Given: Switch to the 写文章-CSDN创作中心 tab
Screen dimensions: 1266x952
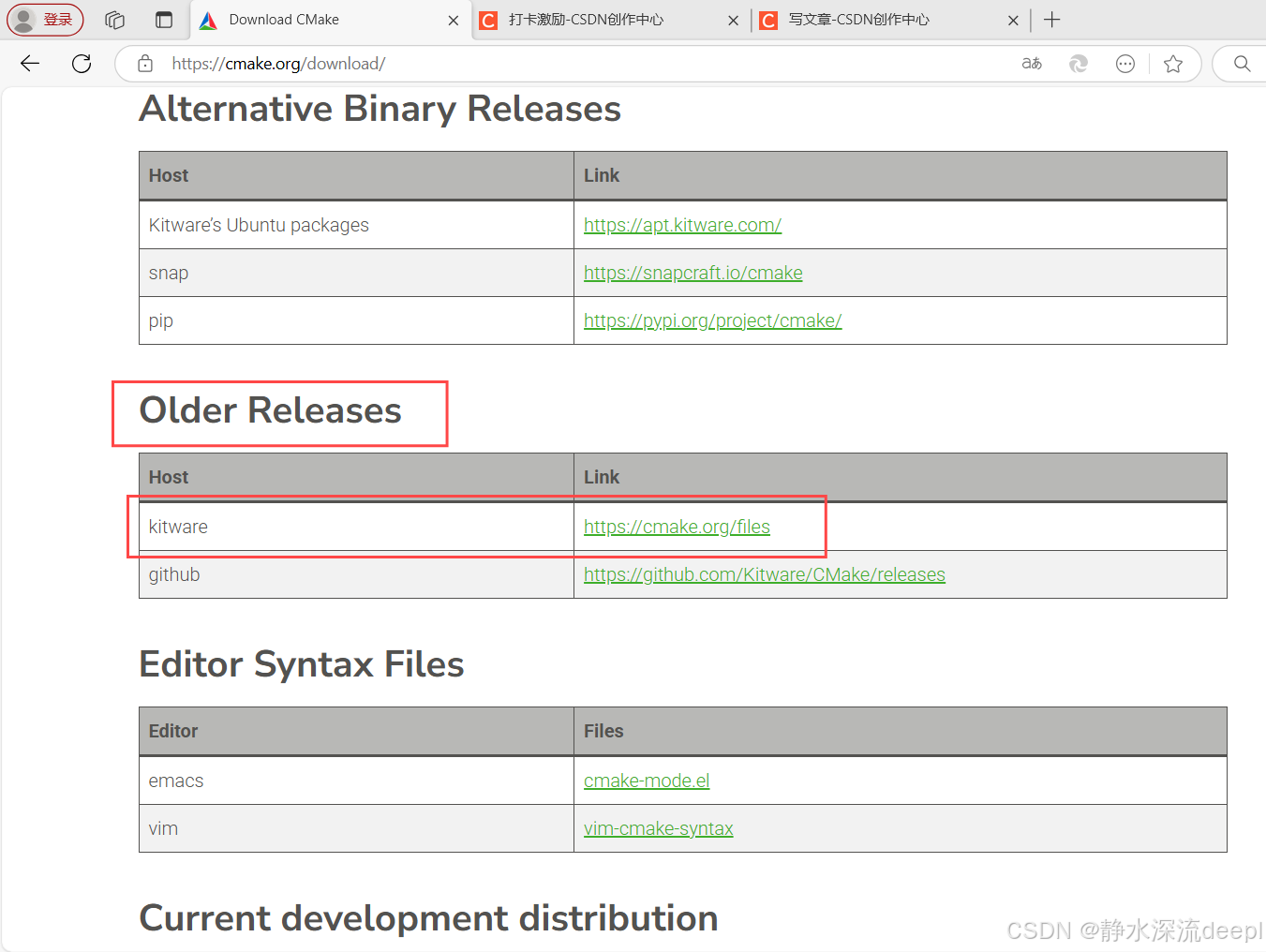Looking at the screenshot, I should coord(889,20).
